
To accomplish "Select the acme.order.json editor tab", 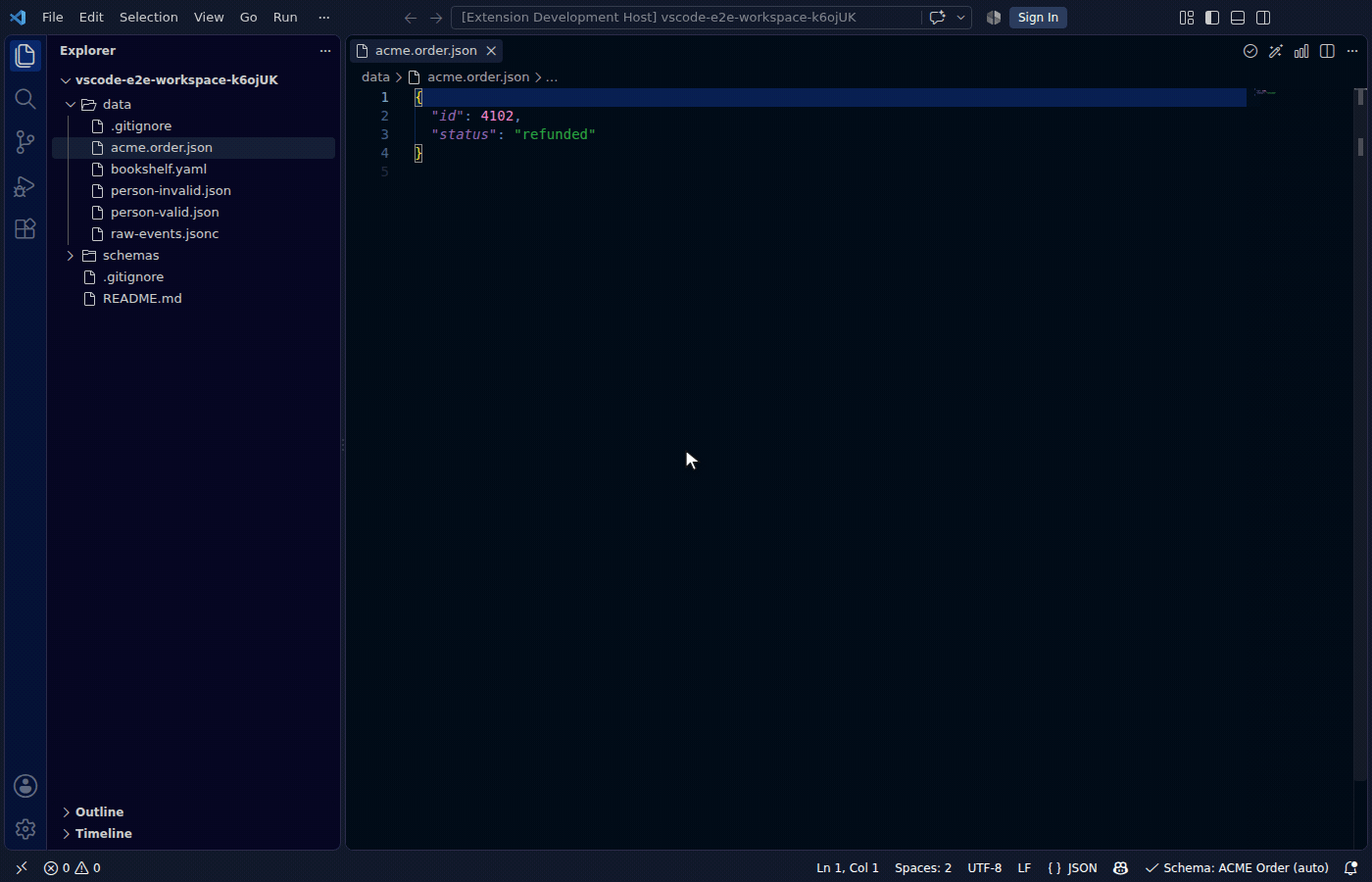I will (x=425, y=51).
